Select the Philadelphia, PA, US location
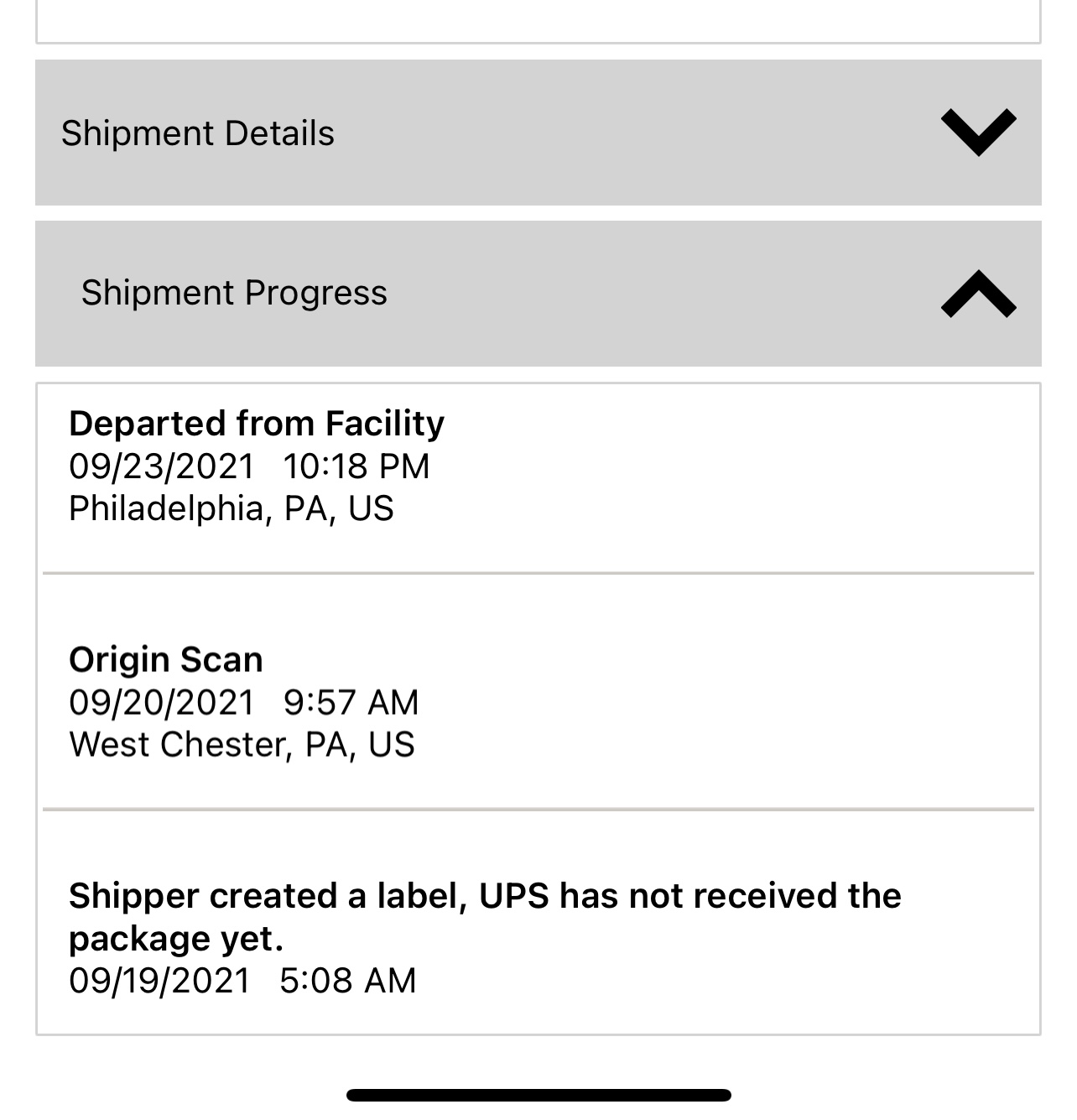 (x=232, y=508)
